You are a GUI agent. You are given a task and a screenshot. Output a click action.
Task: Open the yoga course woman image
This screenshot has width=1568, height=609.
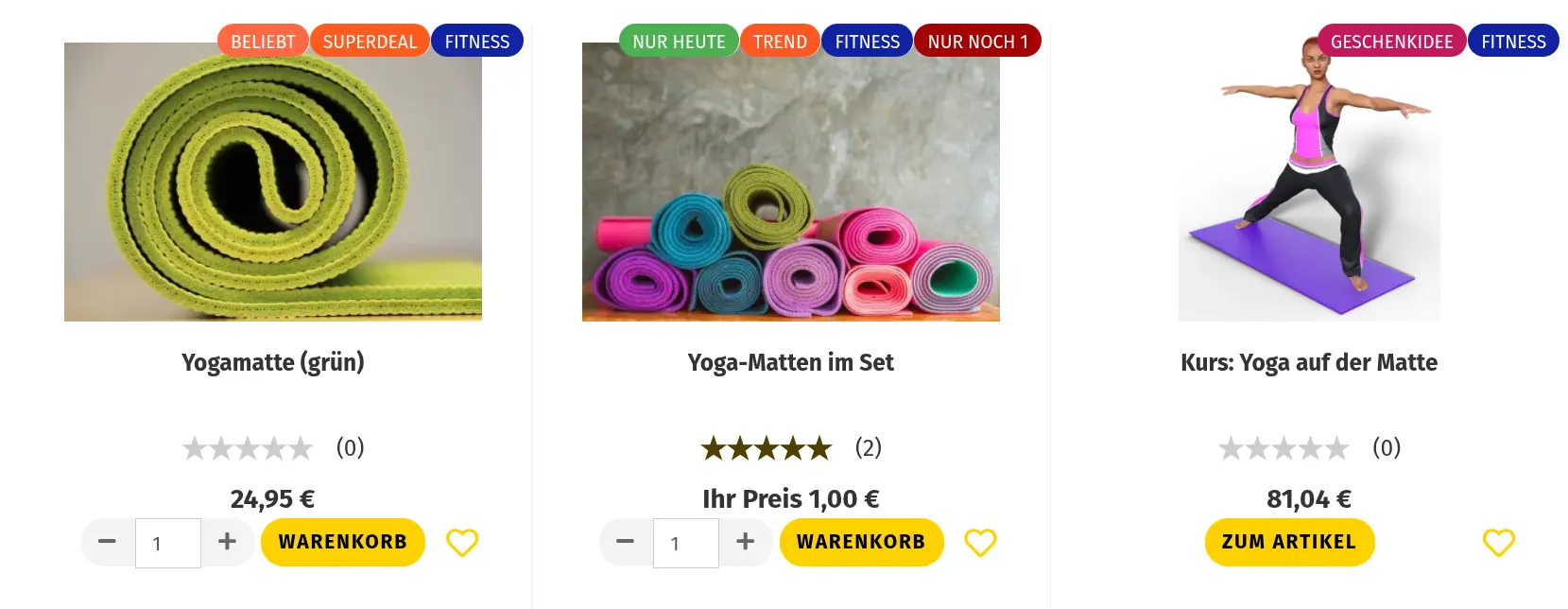(x=1309, y=182)
